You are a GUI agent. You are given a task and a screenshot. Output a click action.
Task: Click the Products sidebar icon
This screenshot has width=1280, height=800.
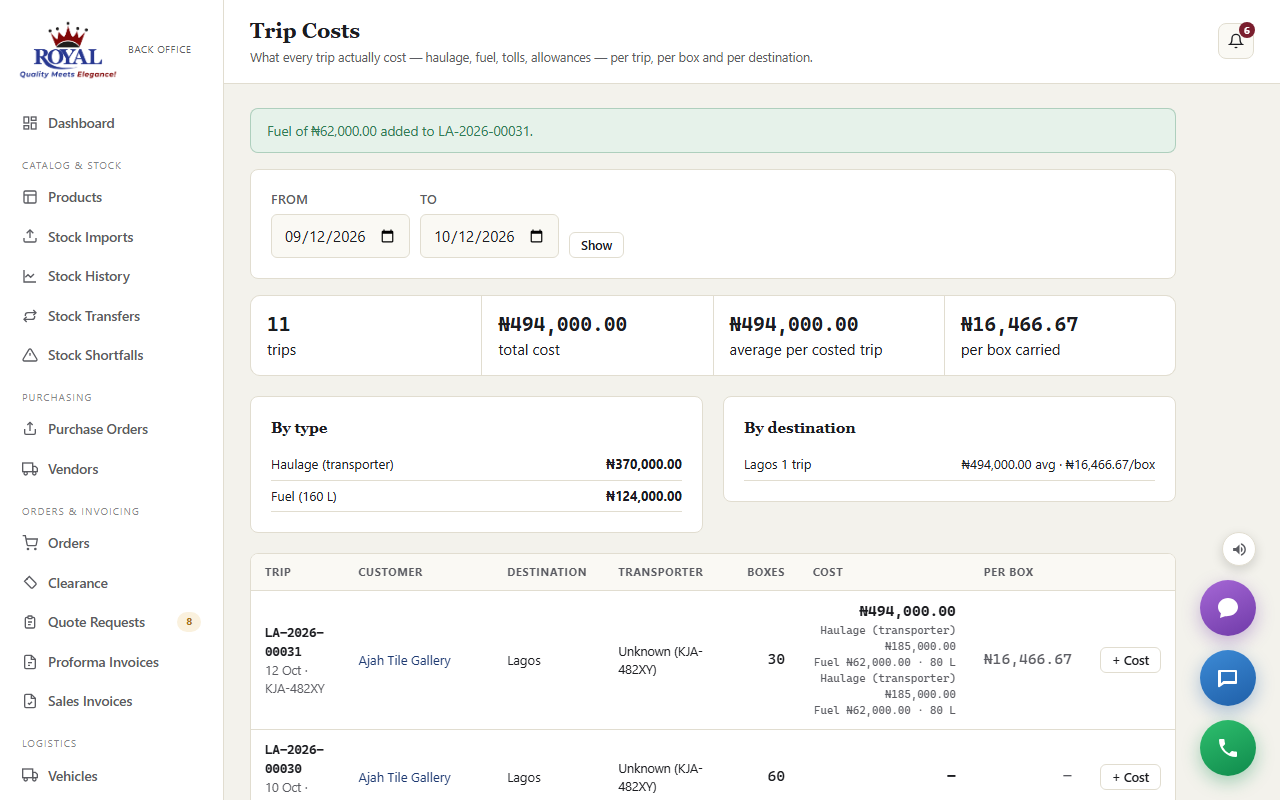30,197
